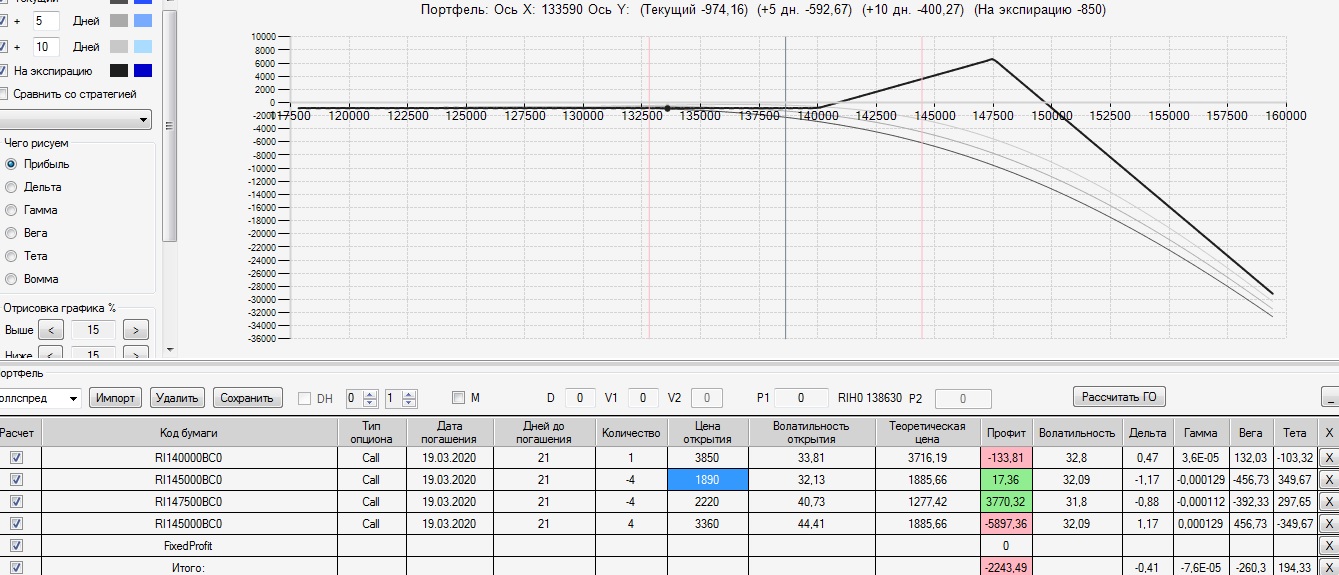Image resolution: width=1339 pixels, height=575 pixels.
Task: Click the RI147500BC0 code cell
Action: coord(189,502)
